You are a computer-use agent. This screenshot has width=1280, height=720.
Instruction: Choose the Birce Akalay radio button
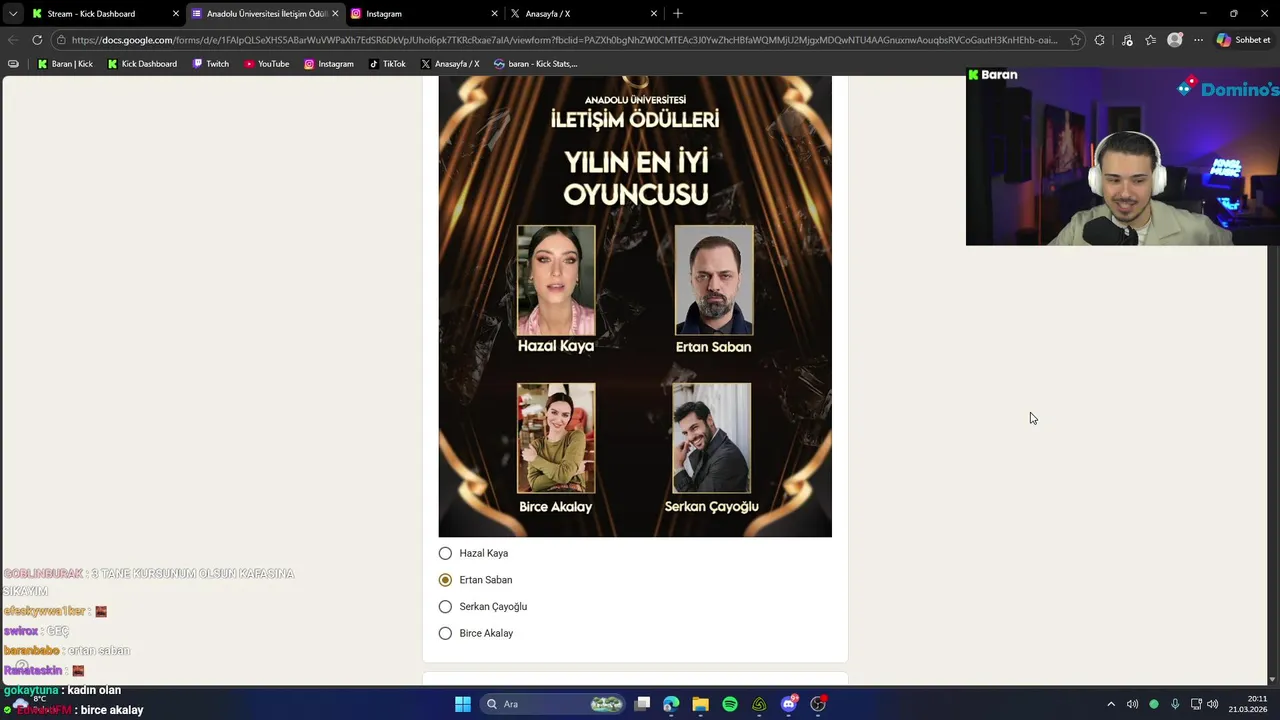click(445, 633)
